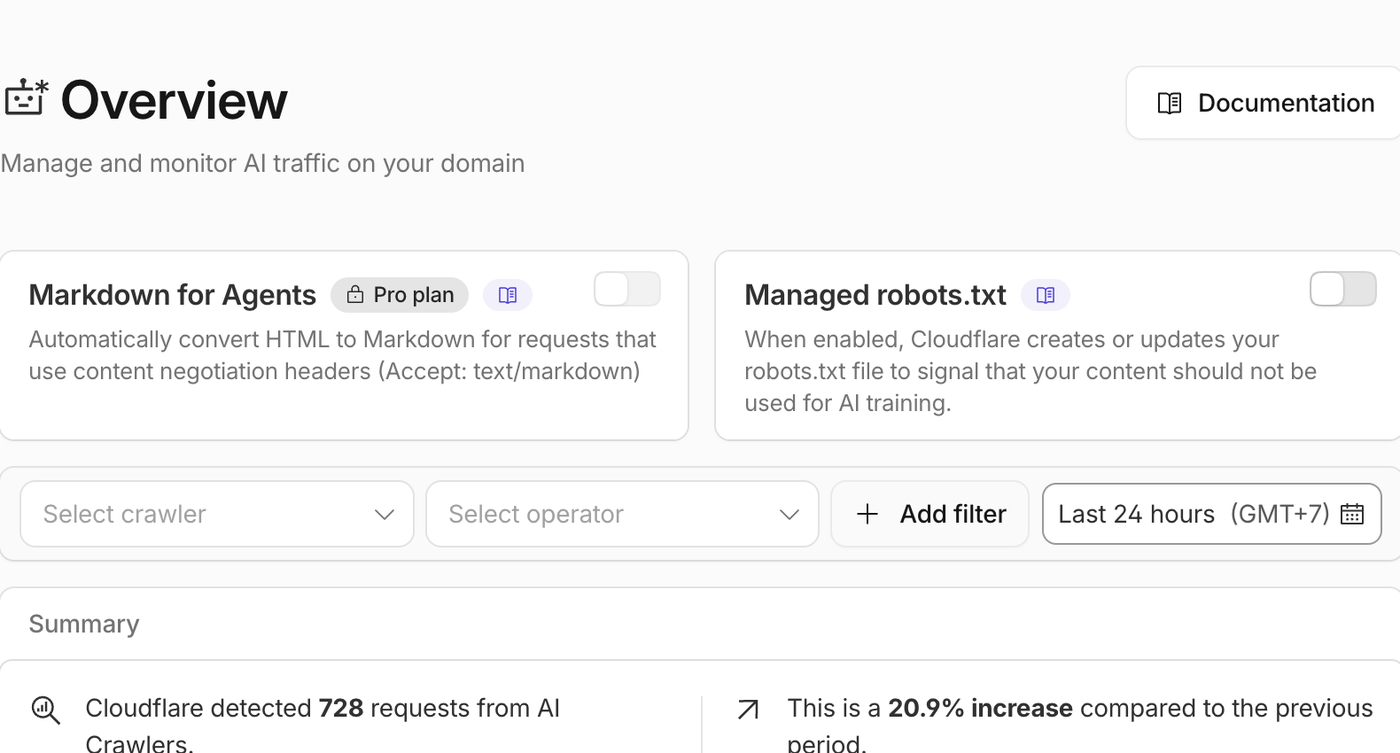
Task: Click the Managed robots.txt title
Action: click(875, 295)
